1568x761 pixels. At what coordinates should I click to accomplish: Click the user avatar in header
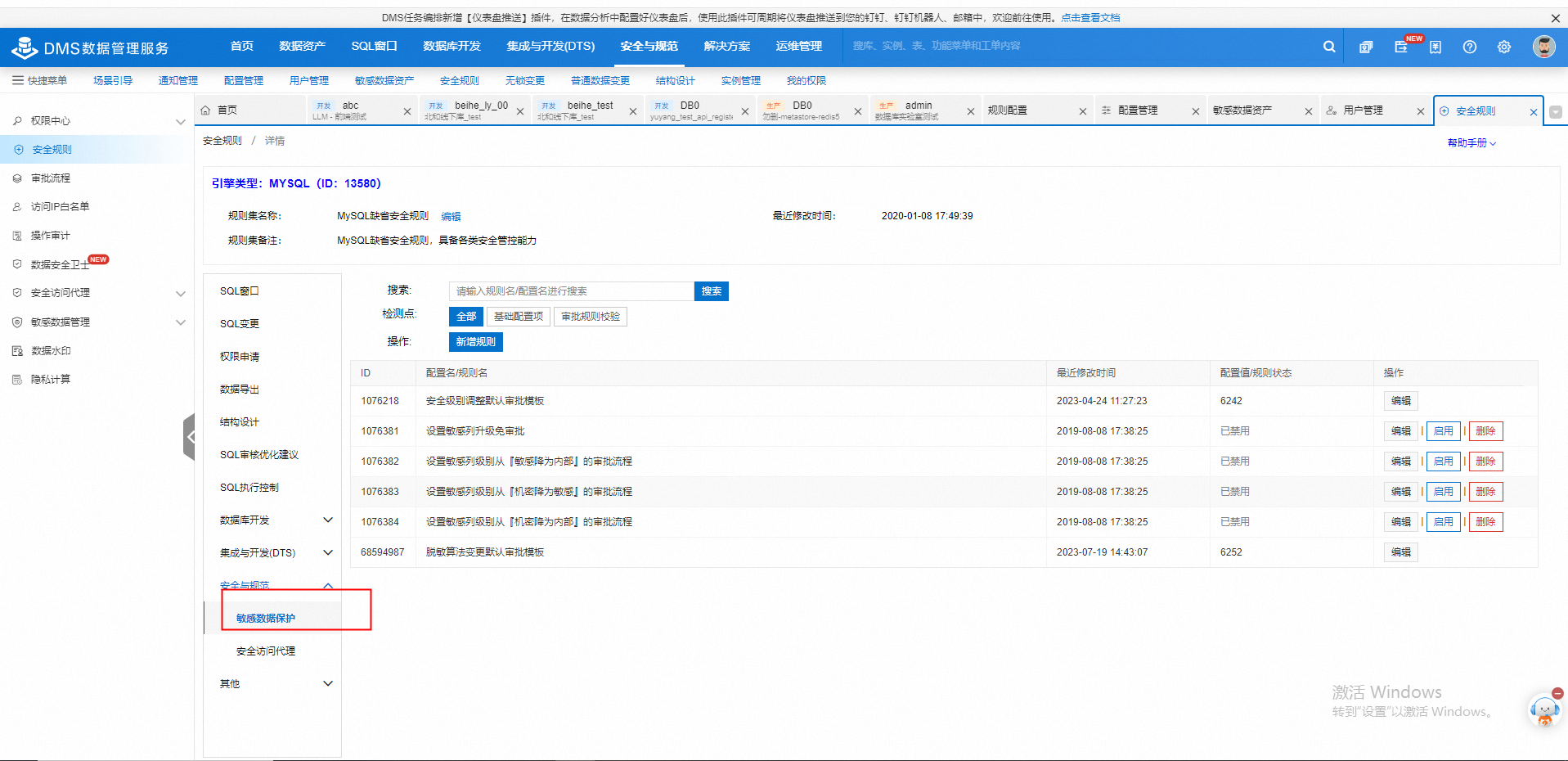click(x=1543, y=47)
